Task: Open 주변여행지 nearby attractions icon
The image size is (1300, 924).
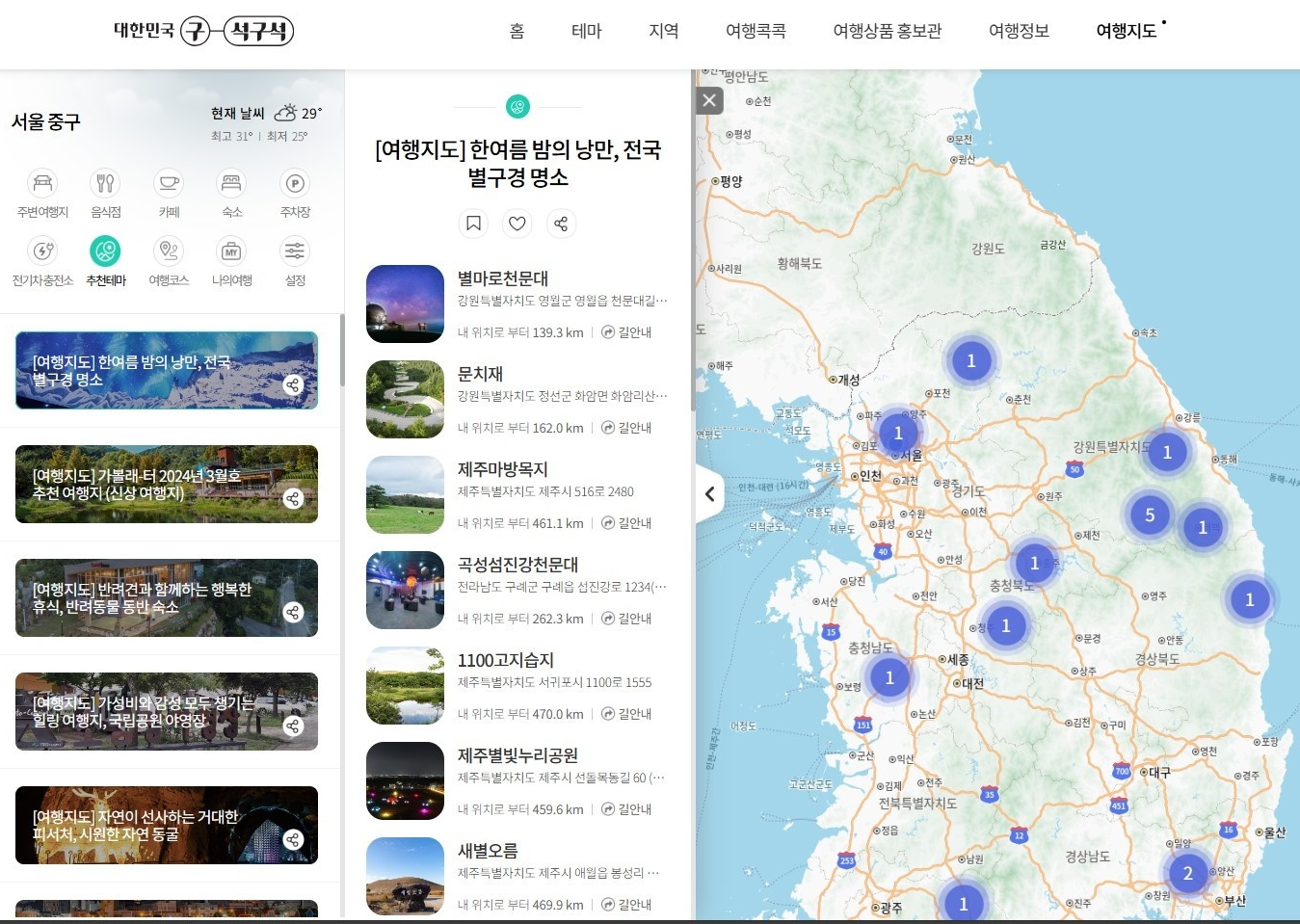Action: click(42, 183)
